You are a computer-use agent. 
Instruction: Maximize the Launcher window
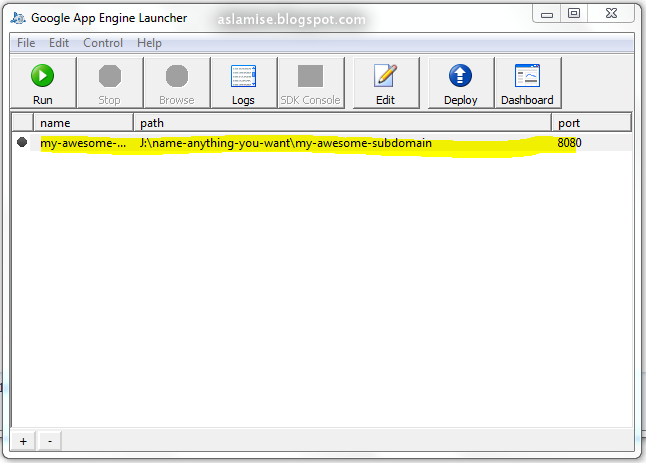click(574, 14)
